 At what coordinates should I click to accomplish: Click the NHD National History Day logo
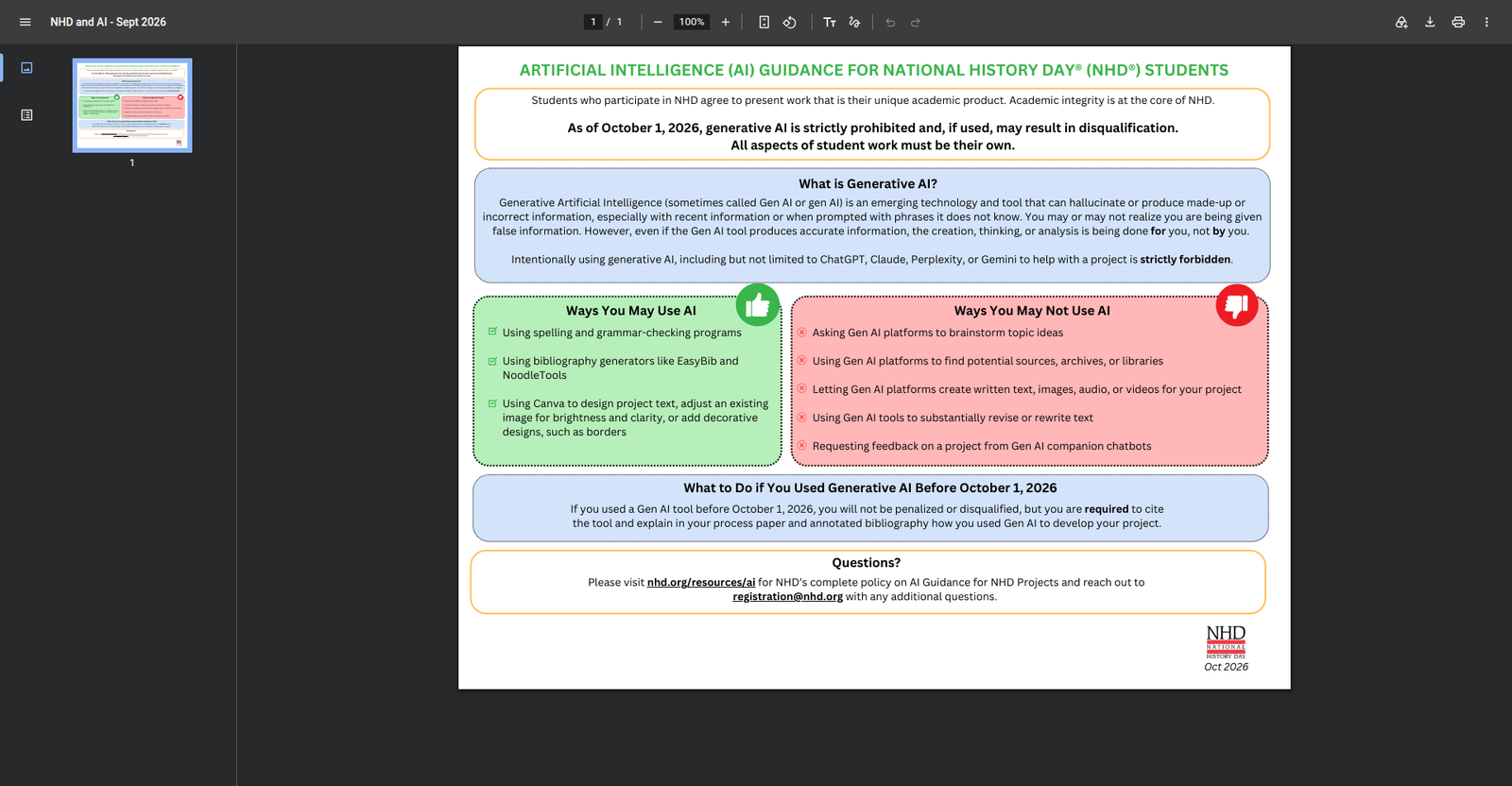(x=1226, y=641)
